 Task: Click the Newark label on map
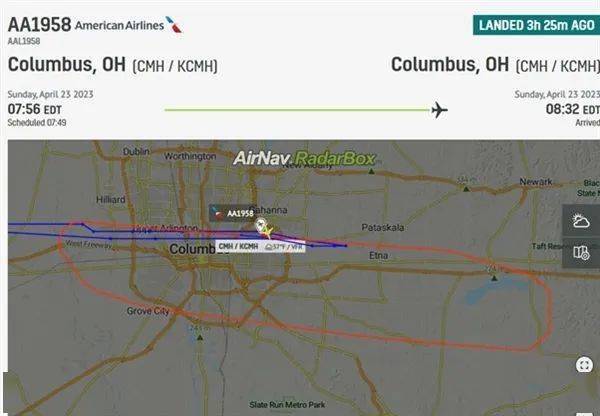coord(536,182)
